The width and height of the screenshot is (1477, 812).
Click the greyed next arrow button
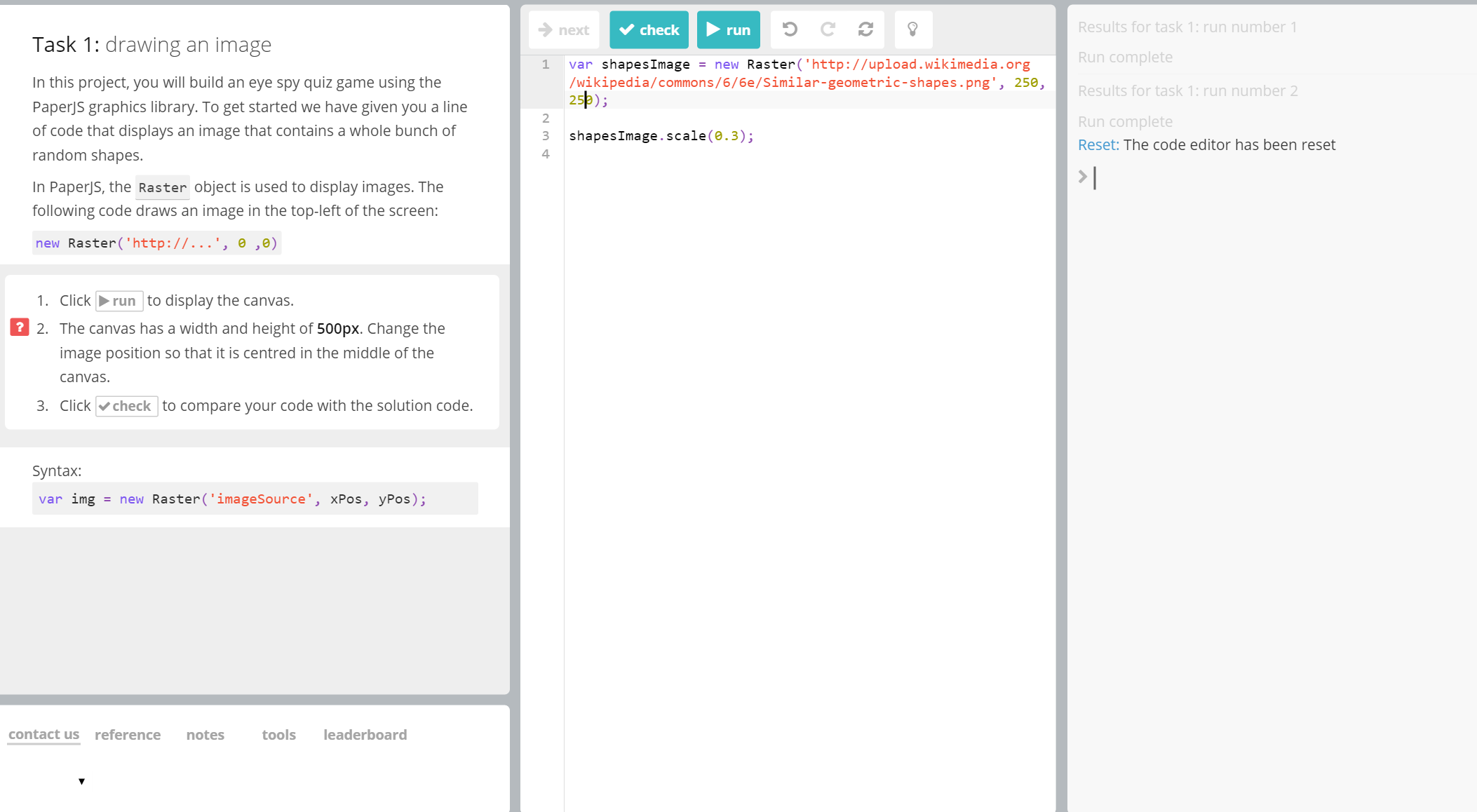(564, 30)
